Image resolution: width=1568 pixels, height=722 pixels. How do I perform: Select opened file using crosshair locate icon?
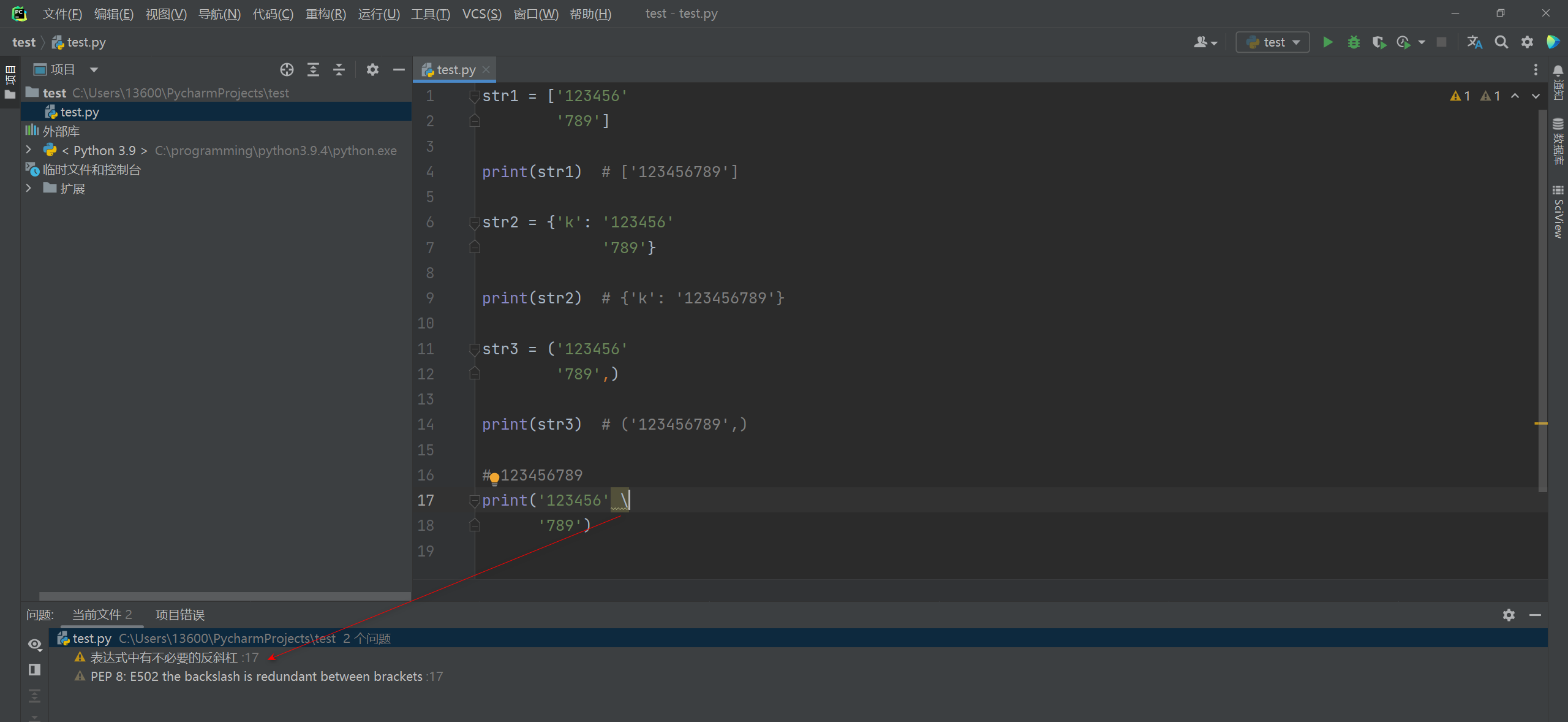pyautogui.click(x=287, y=70)
